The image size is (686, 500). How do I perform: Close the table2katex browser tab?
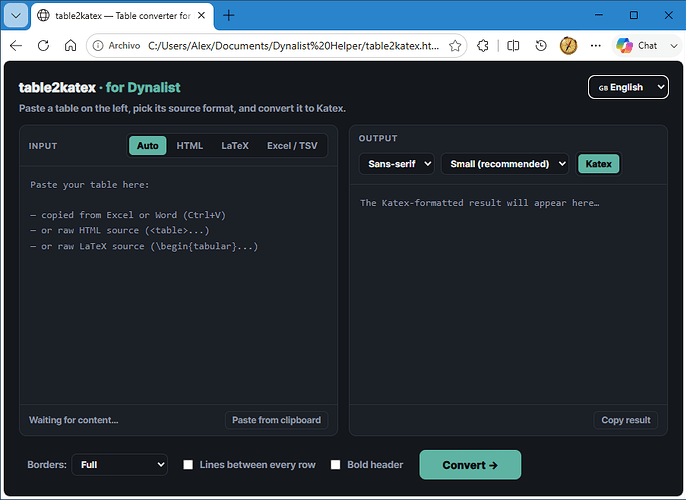coord(201,16)
